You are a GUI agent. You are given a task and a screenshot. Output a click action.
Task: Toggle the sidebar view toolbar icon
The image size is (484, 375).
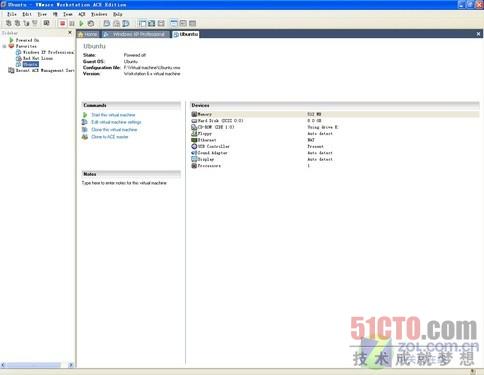pyautogui.click(x=142, y=23)
